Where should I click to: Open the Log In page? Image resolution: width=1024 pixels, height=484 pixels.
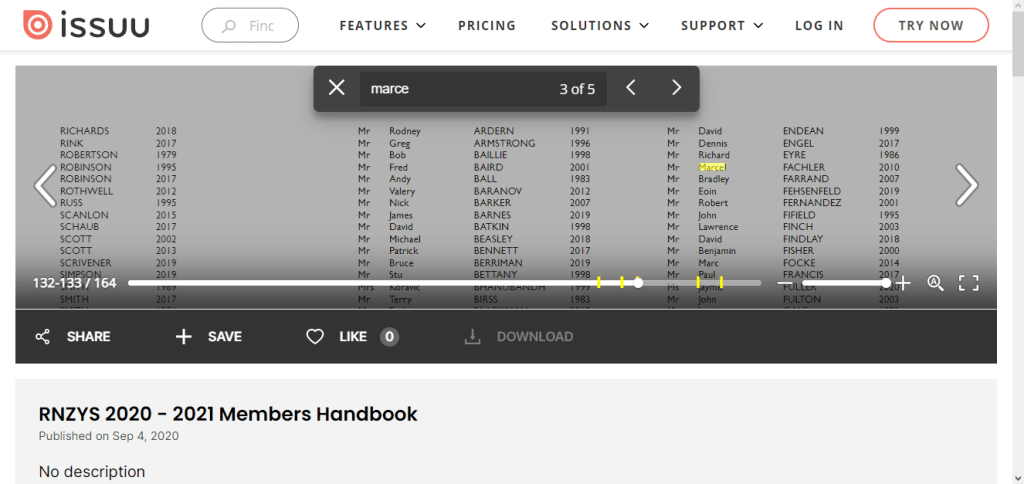(819, 25)
